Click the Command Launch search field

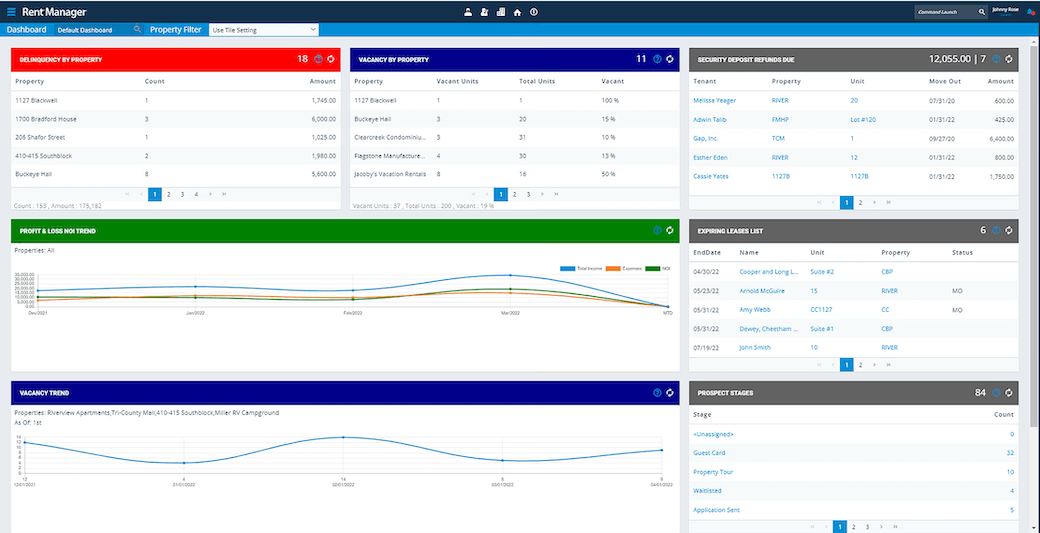pyautogui.click(x=946, y=12)
